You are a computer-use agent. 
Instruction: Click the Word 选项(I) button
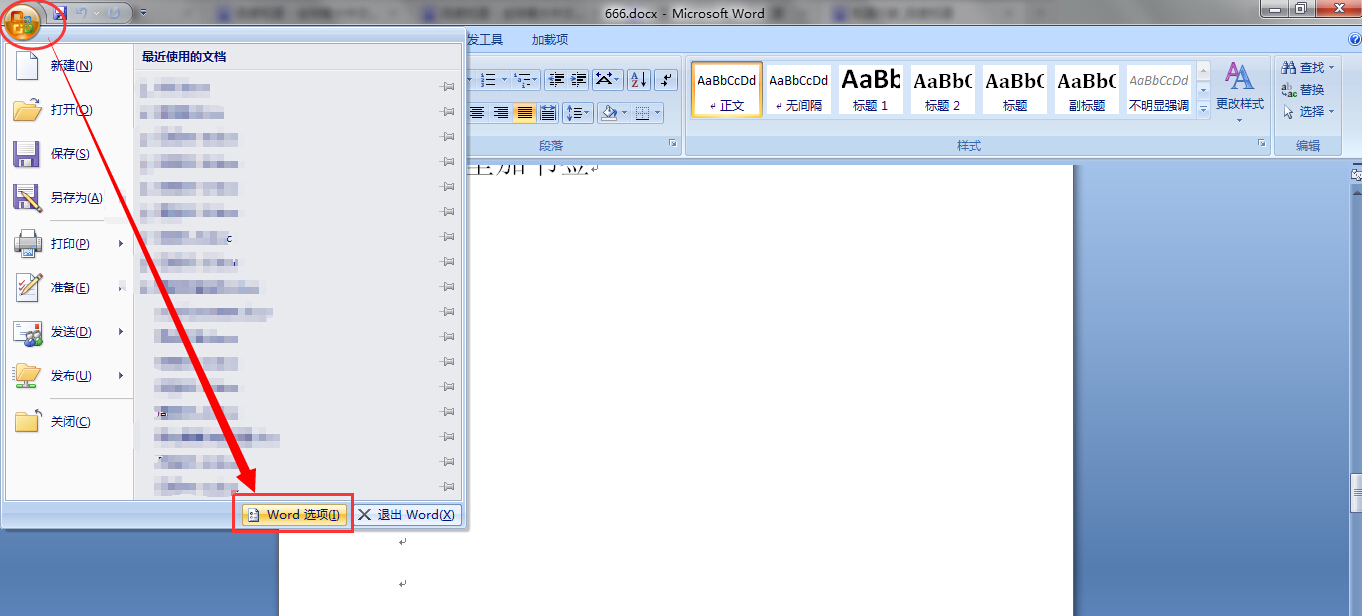(x=294, y=515)
